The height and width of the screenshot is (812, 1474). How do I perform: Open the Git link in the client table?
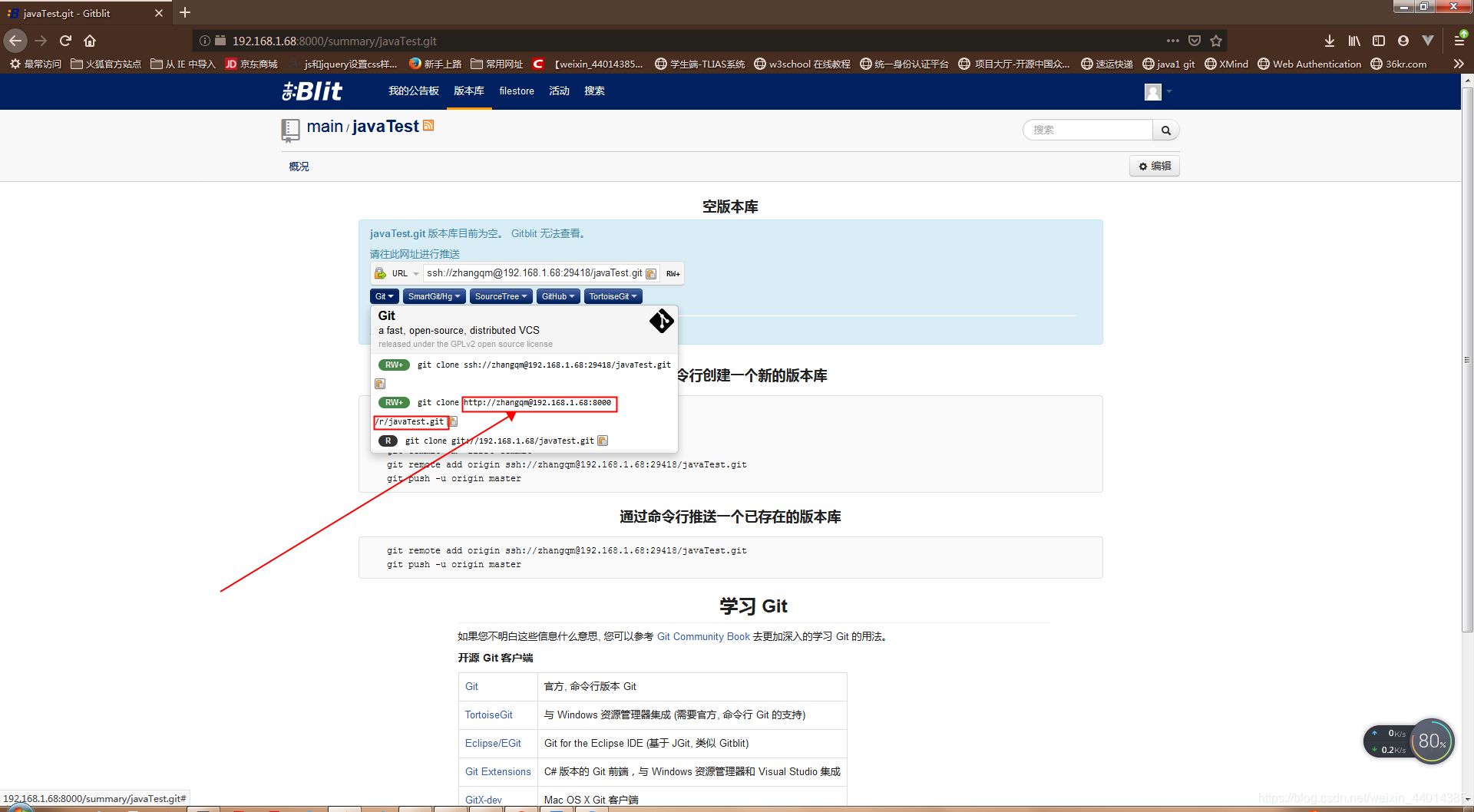[471, 687]
